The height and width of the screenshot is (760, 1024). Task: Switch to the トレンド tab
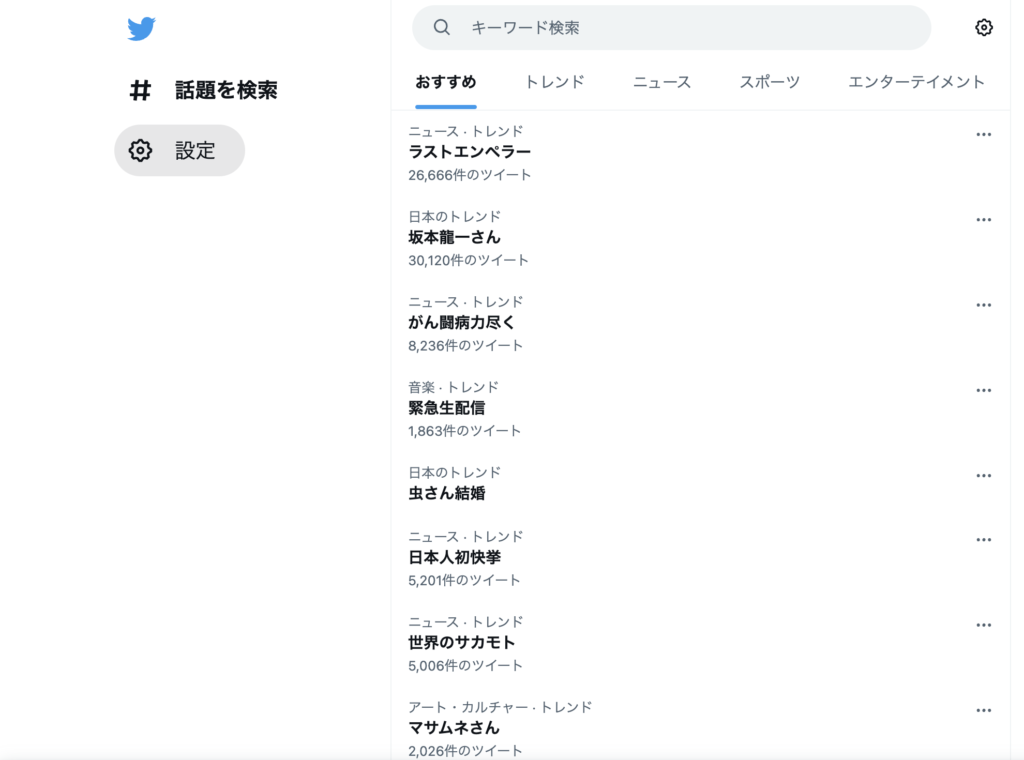553,82
